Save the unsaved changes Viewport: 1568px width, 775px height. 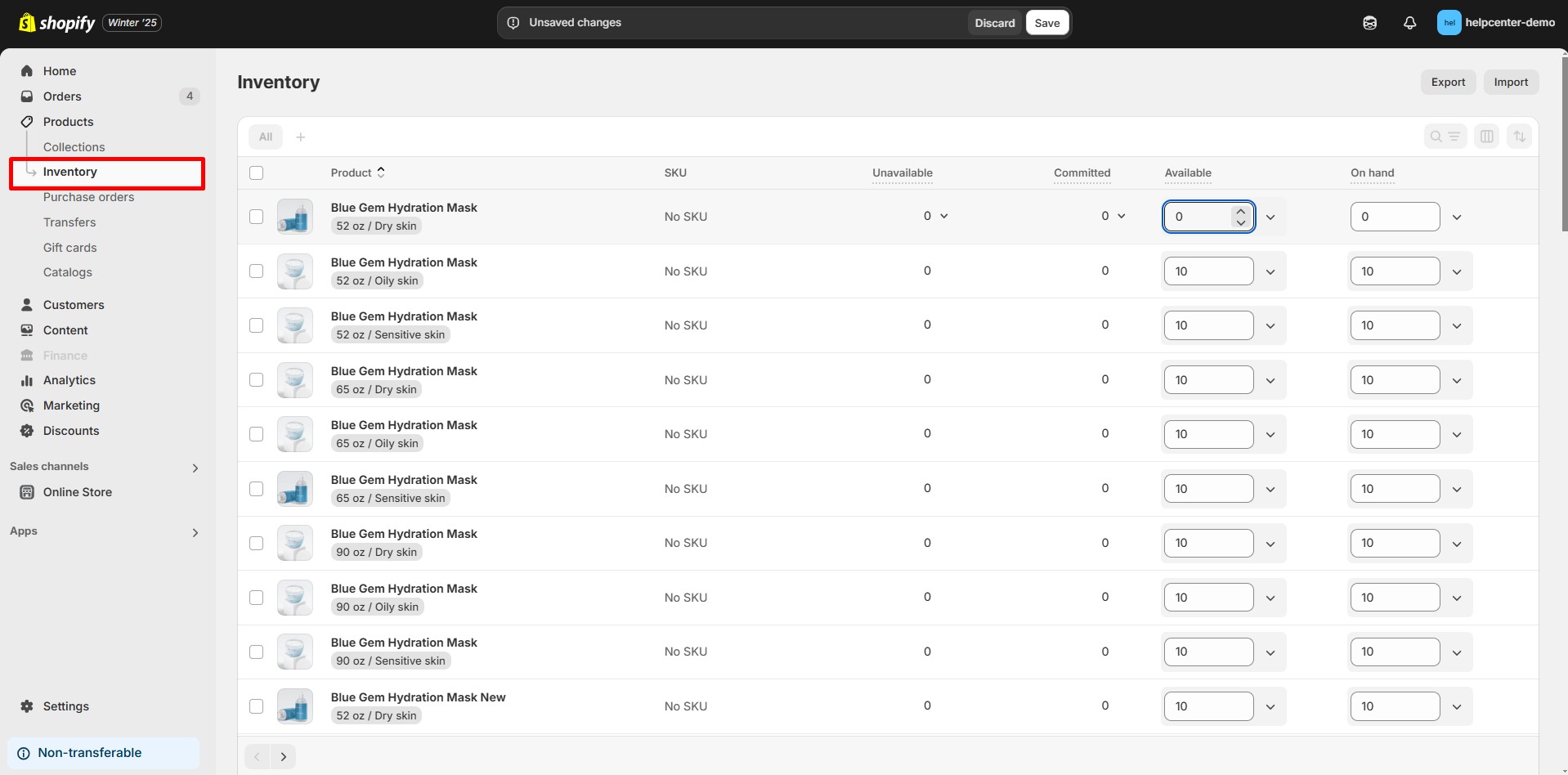(1046, 23)
